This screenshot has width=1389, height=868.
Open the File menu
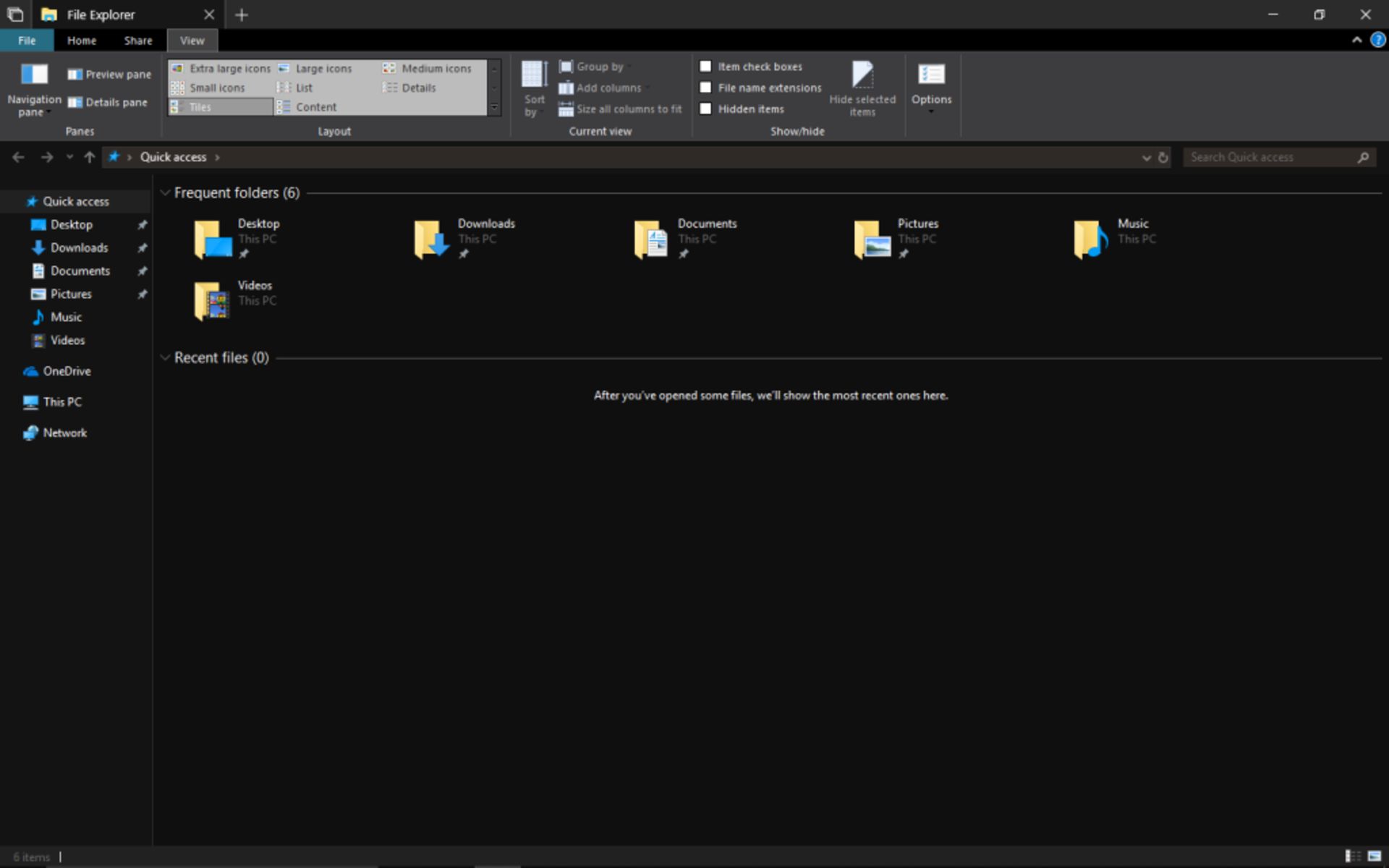[x=26, y=41]
